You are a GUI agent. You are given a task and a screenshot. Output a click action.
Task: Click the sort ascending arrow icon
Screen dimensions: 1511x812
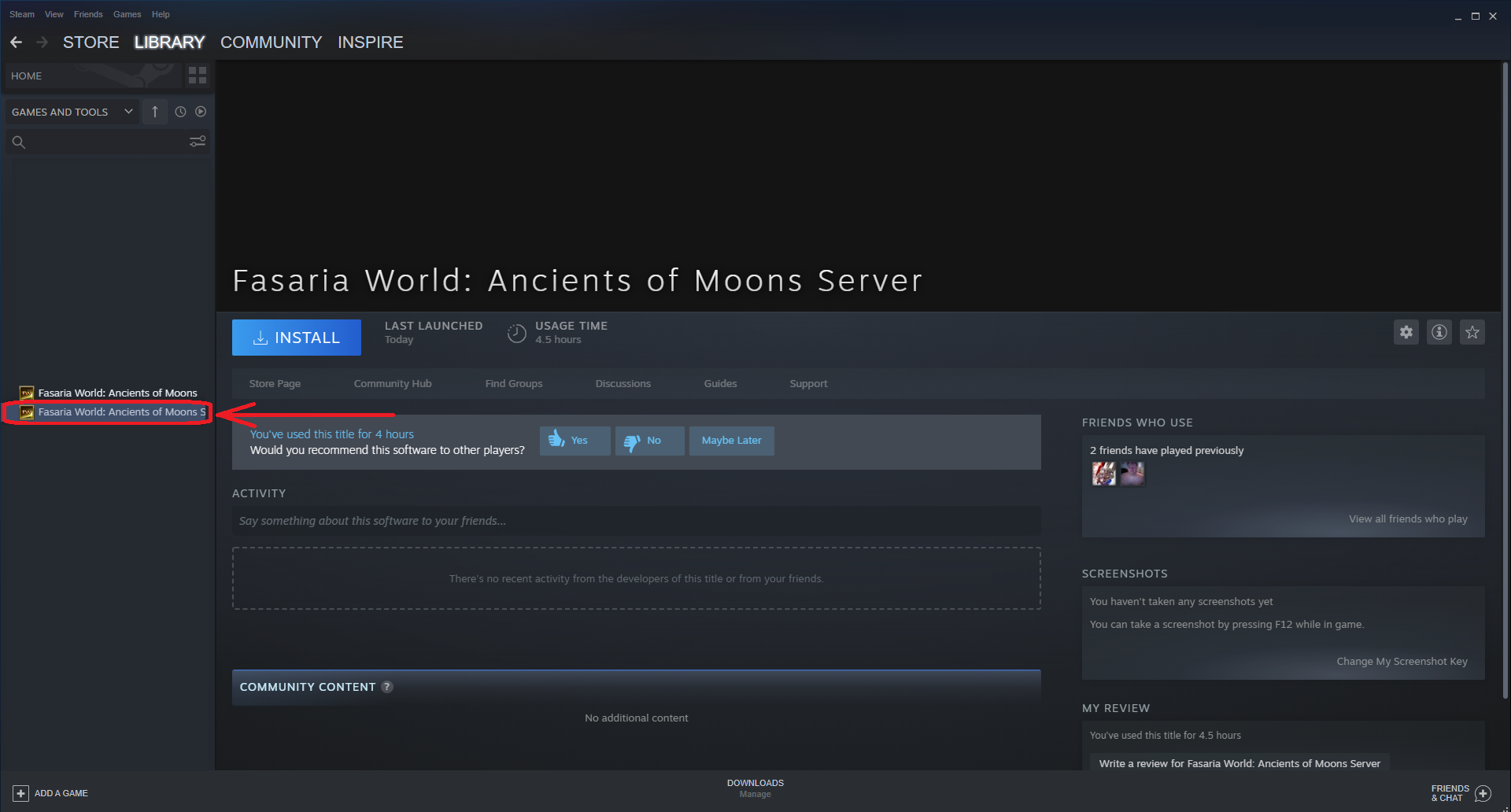[155, 112]
